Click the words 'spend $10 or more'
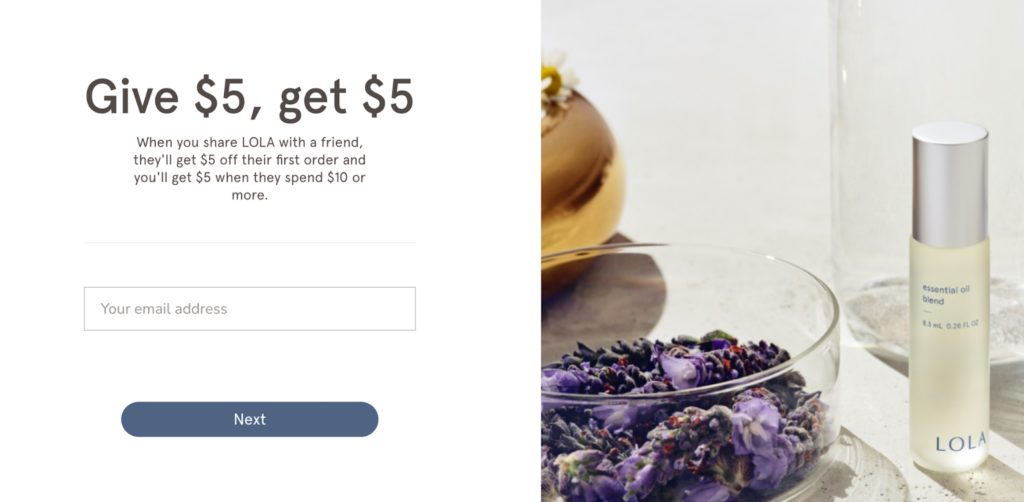 coord(293,186)
